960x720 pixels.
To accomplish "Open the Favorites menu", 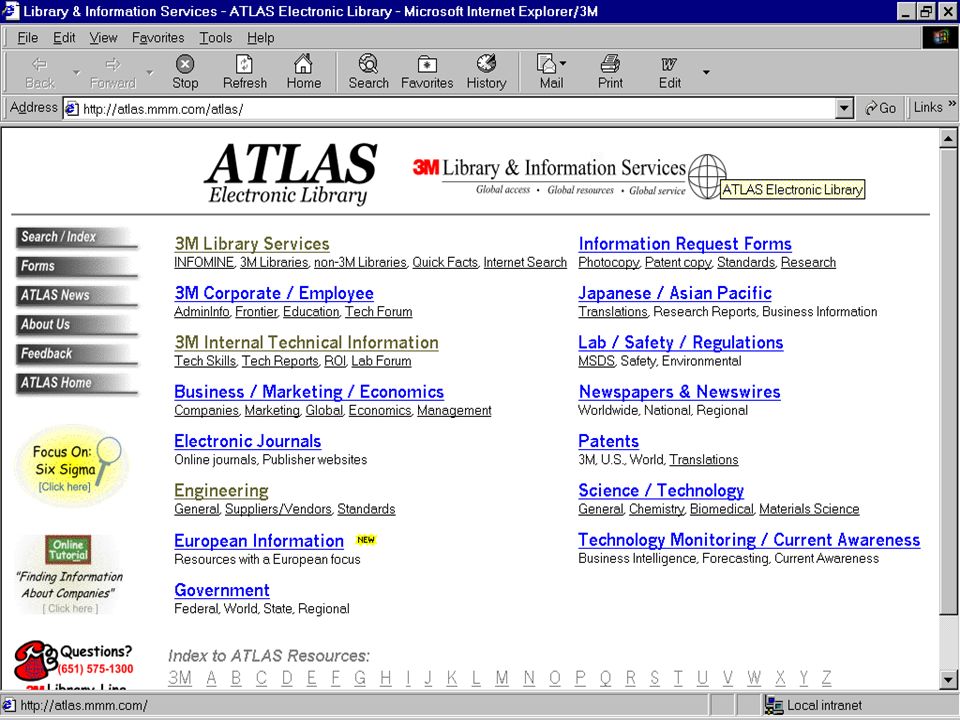I will [158, 38].
